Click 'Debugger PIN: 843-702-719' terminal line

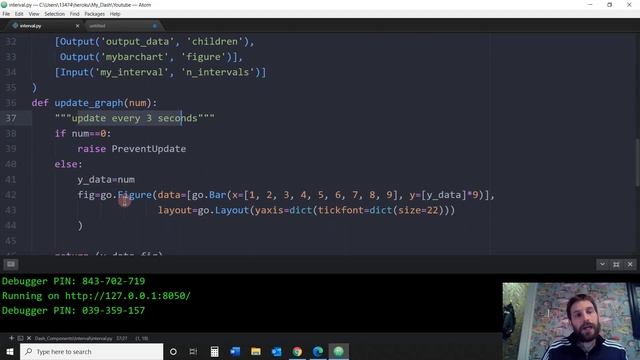[73, 281]
